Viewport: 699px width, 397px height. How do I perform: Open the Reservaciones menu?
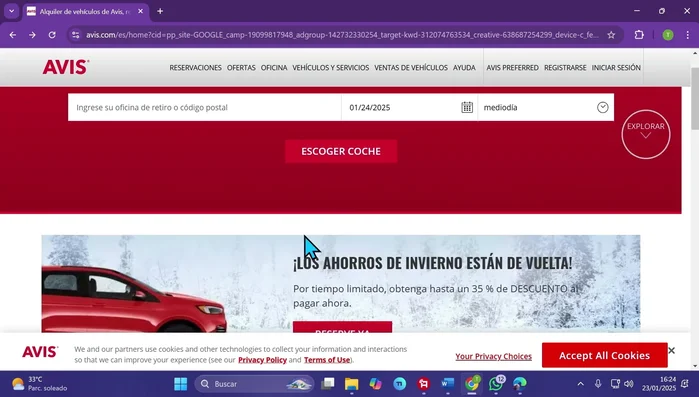(195, 68)
